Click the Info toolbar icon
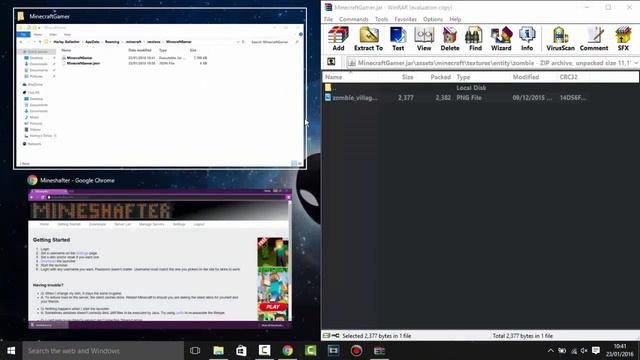The image size is (640, 360). (527, 39)
